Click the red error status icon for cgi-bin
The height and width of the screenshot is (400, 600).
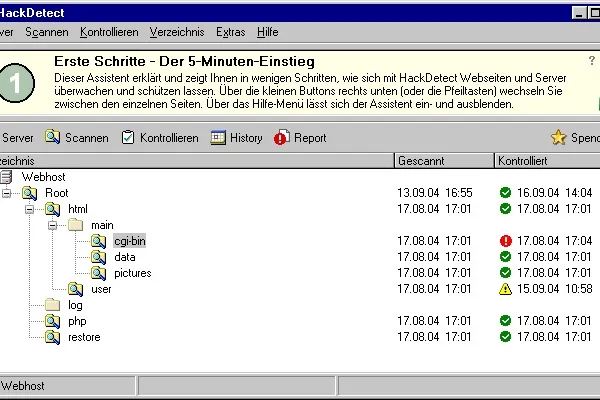(x=505, y=241)
